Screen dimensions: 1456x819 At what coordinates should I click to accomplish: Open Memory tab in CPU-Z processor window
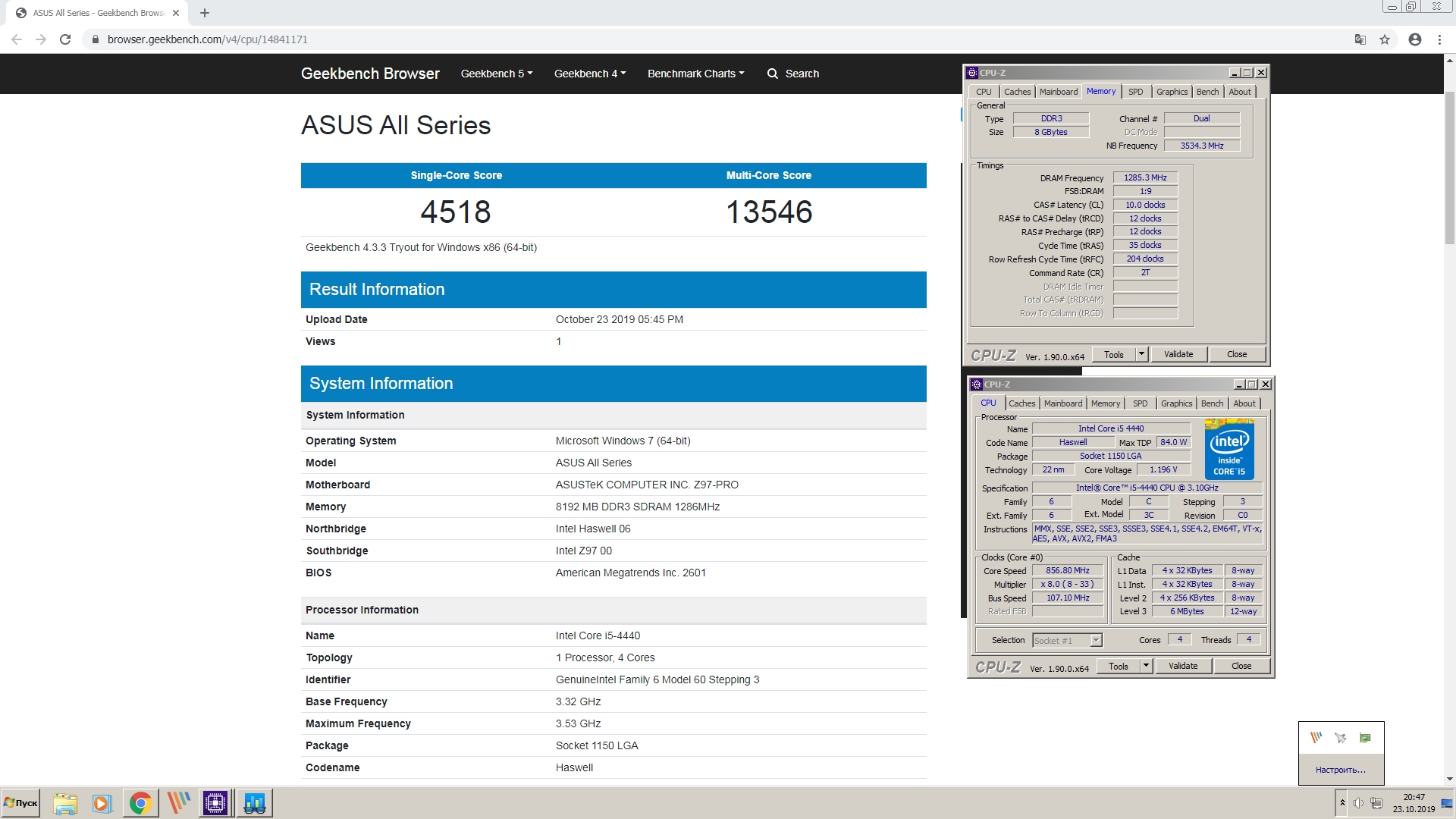(x=1105, y=403)
